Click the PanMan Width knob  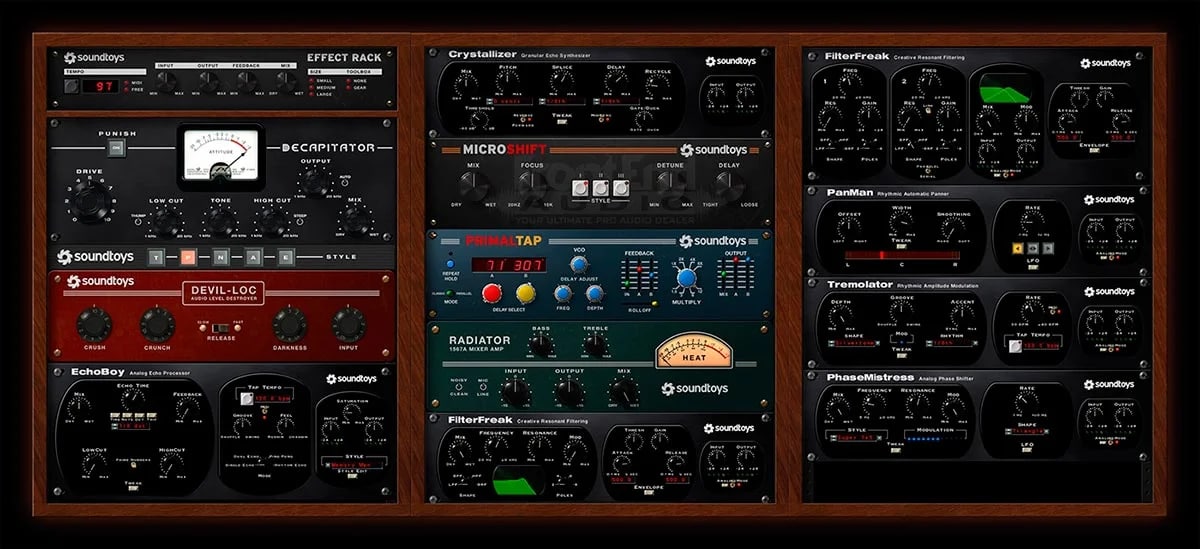pyautogui.click(x=901, y=222)
